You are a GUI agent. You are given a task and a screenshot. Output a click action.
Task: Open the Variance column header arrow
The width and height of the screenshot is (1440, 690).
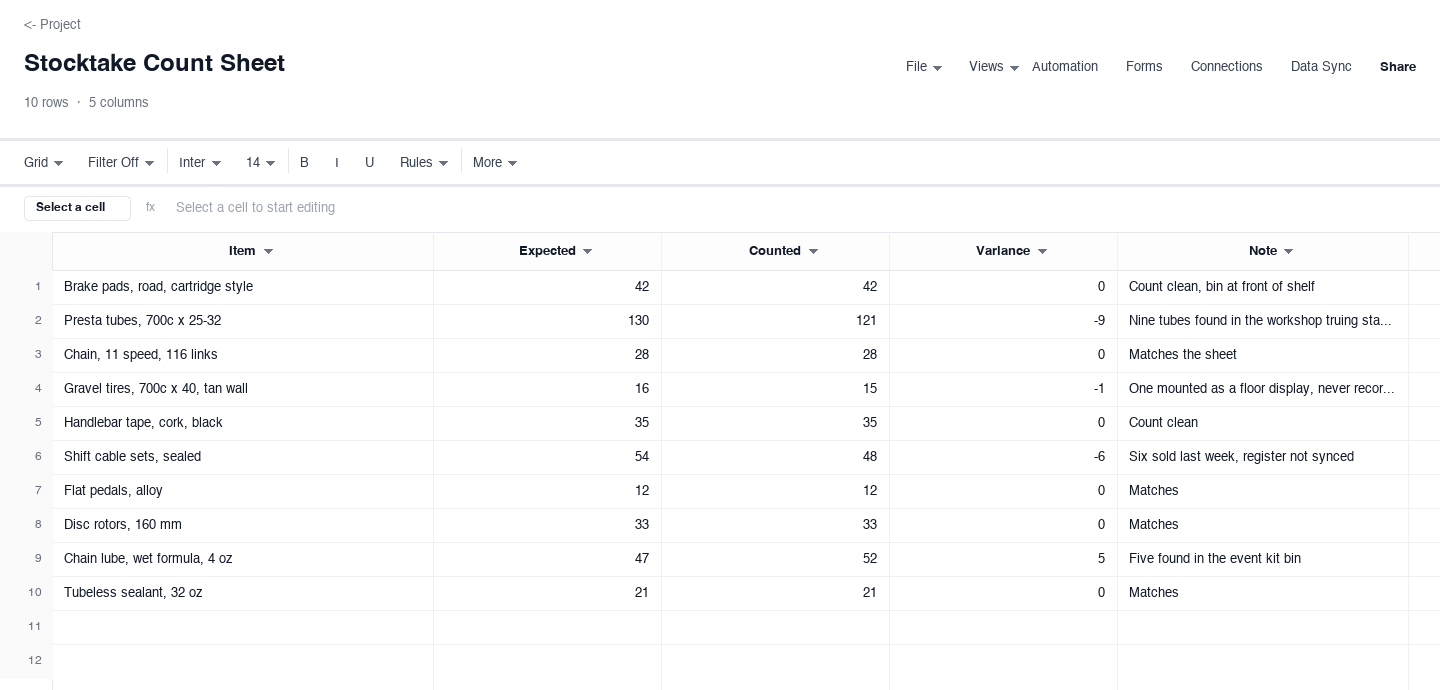1042,252
